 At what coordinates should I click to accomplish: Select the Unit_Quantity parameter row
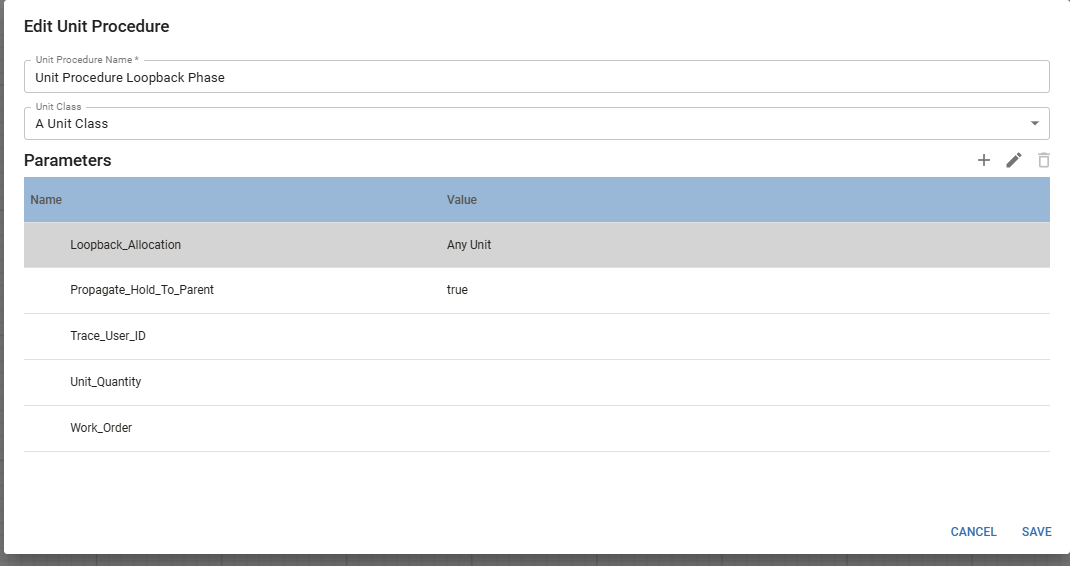tap(106, 382)
